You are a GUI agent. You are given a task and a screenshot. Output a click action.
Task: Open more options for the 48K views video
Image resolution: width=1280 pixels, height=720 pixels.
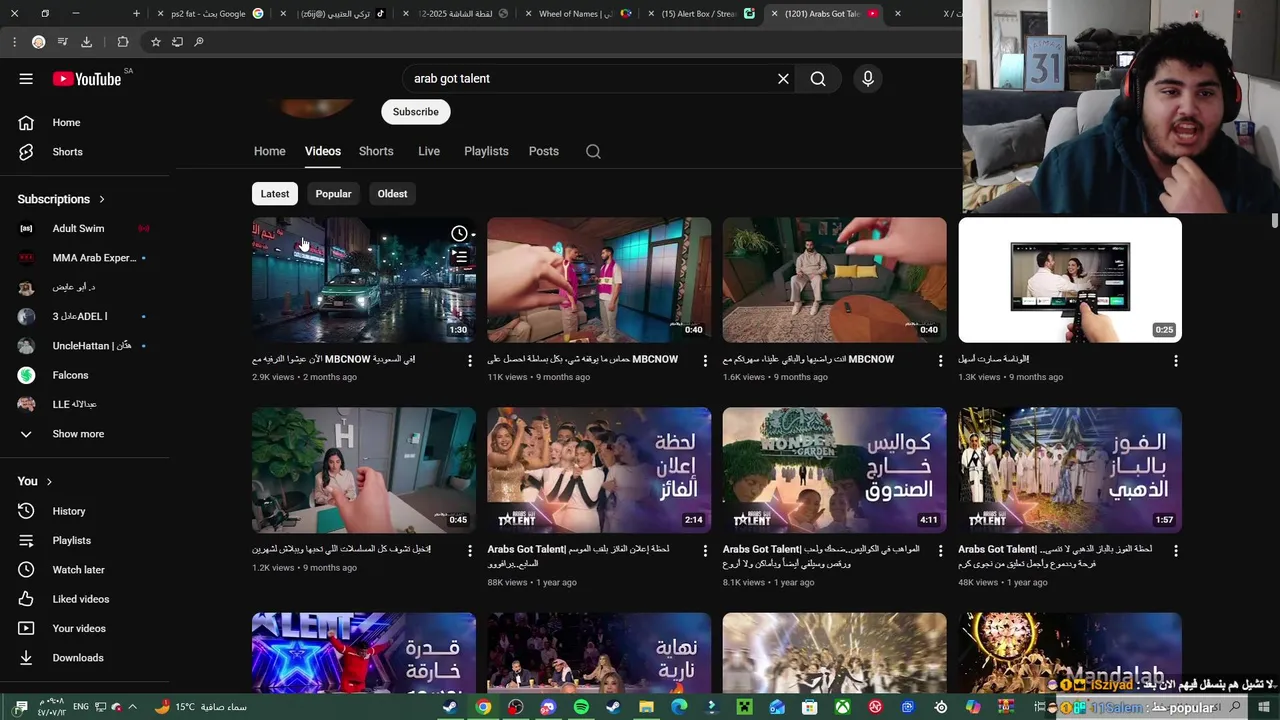pos(1176,551)
